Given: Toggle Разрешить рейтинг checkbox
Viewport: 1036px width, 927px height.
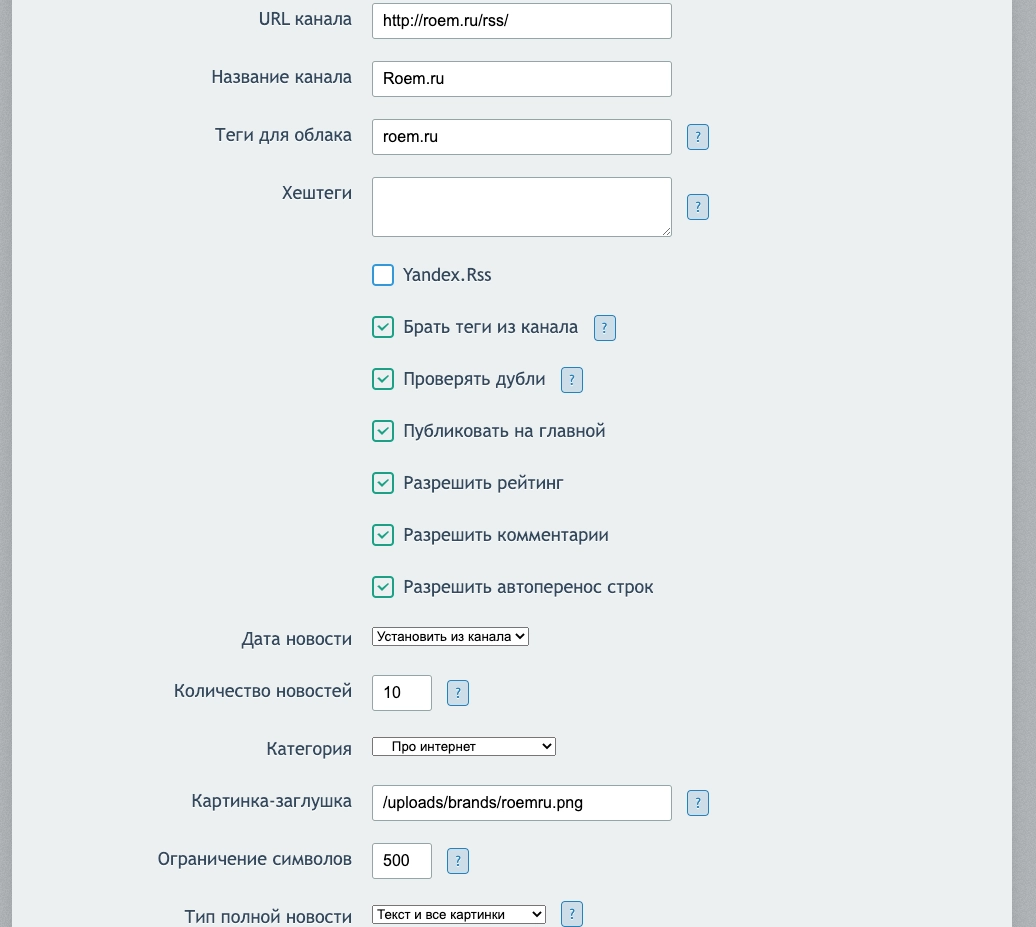Looking at the screenshot, I should point(383,483).
